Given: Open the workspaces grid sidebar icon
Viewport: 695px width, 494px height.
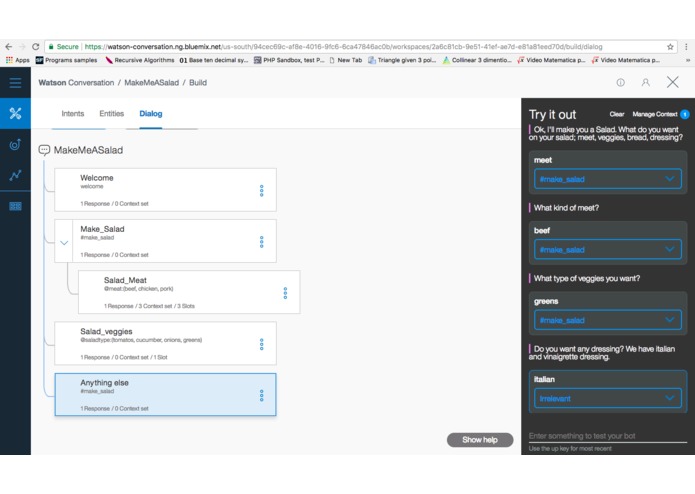Looking at the screenshot, I should (x=15, y=206).
